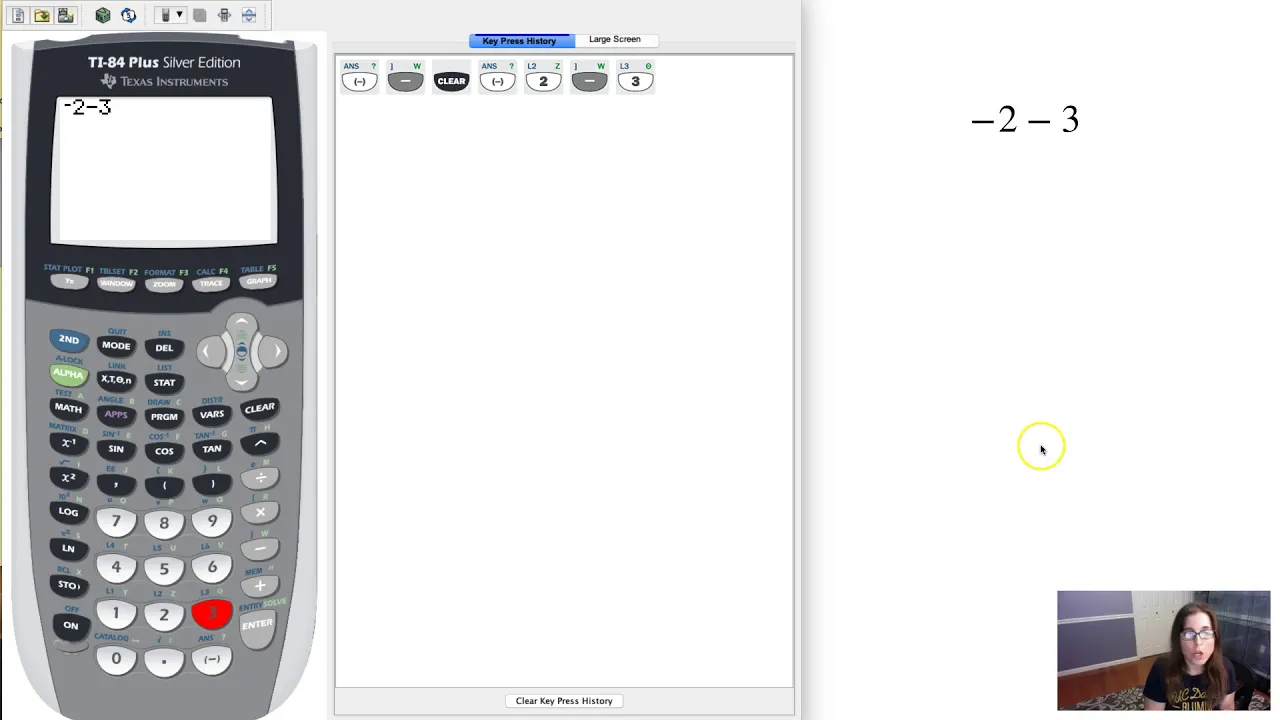Click the left parenthesis key
Screen dimensions: 1280x720
tap(164, 486)
